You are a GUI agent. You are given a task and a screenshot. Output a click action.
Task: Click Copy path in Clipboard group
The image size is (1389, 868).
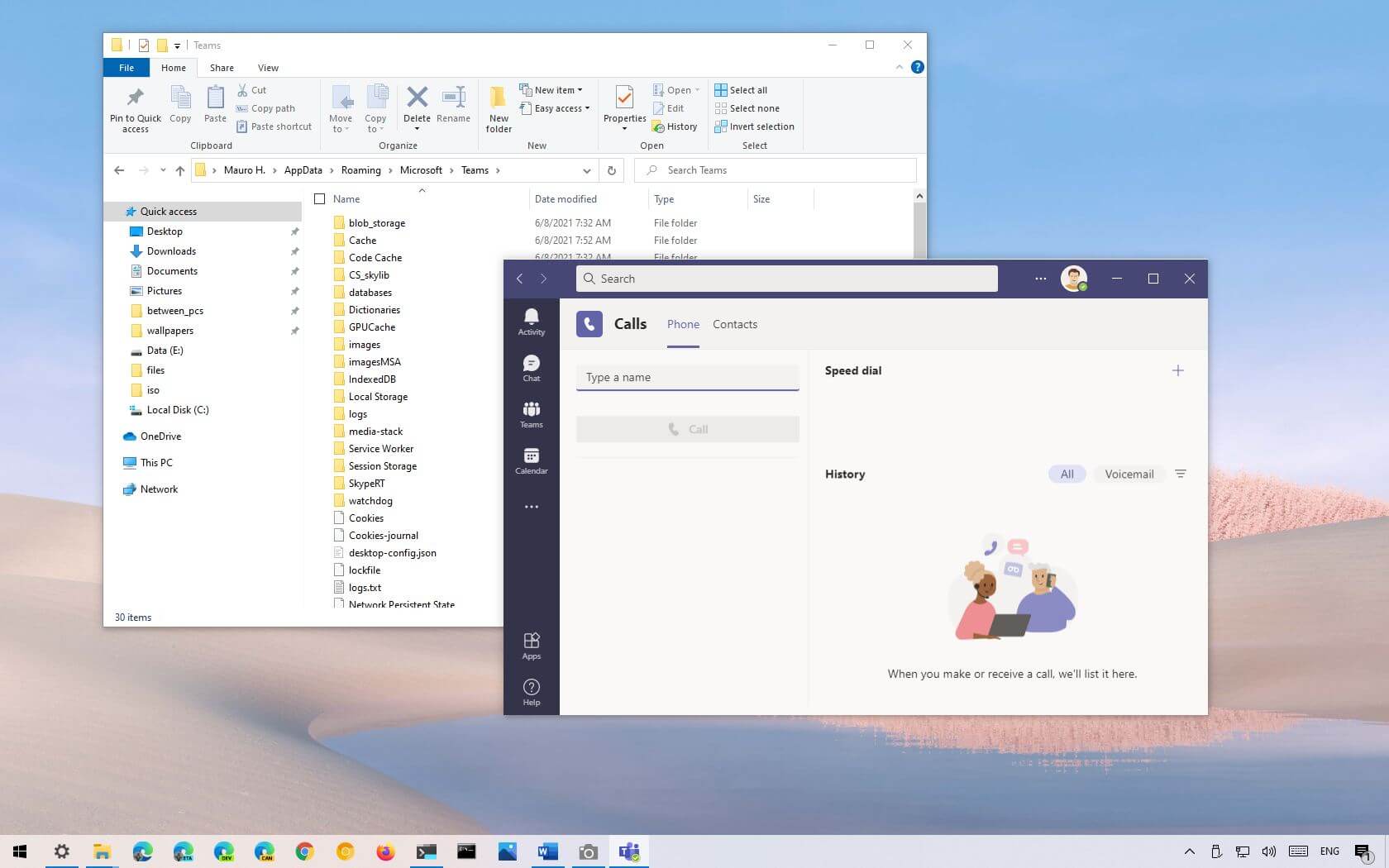(x=266, y=108)
